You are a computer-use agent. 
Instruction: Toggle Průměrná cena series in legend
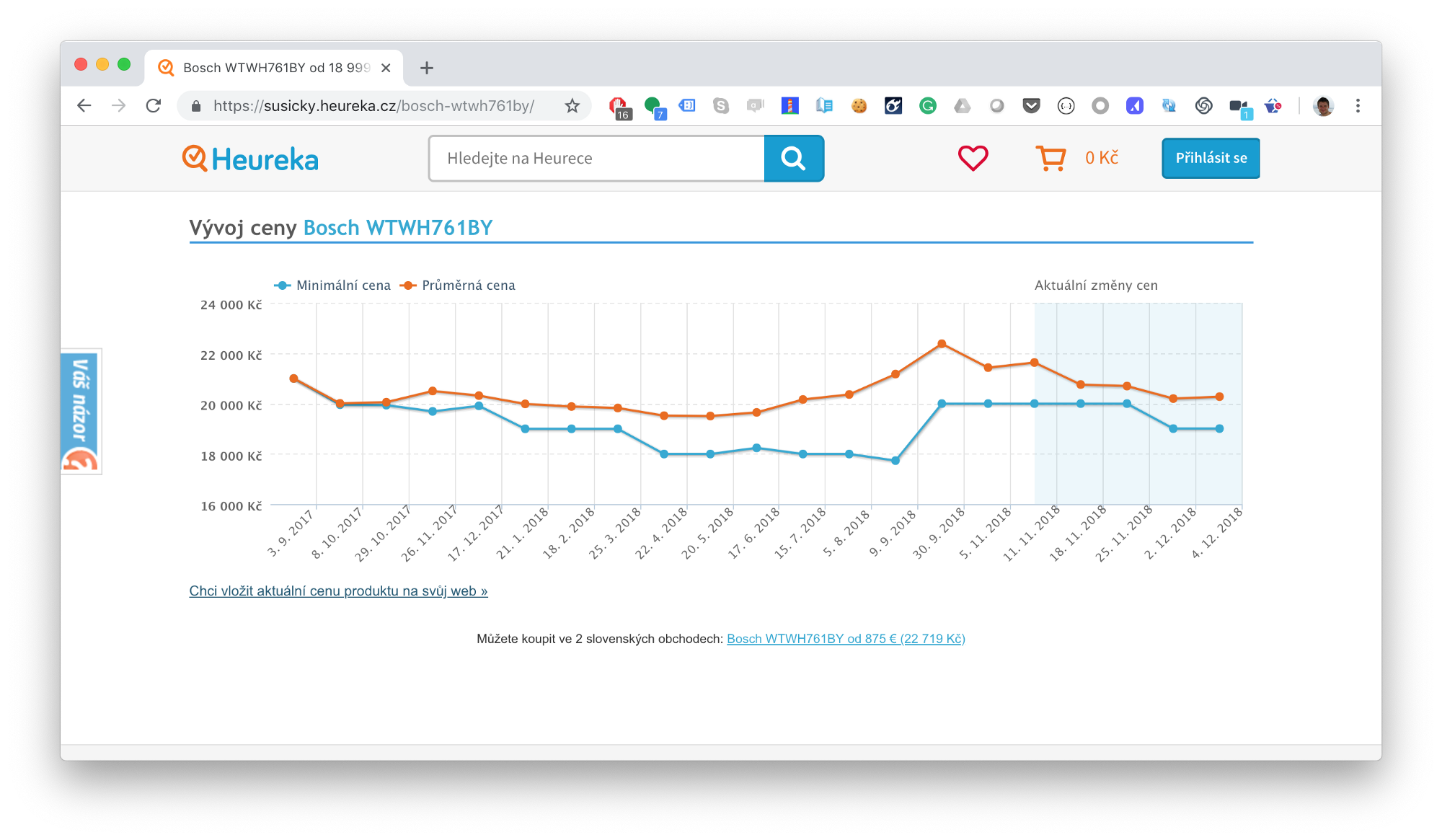click(468, 286)
